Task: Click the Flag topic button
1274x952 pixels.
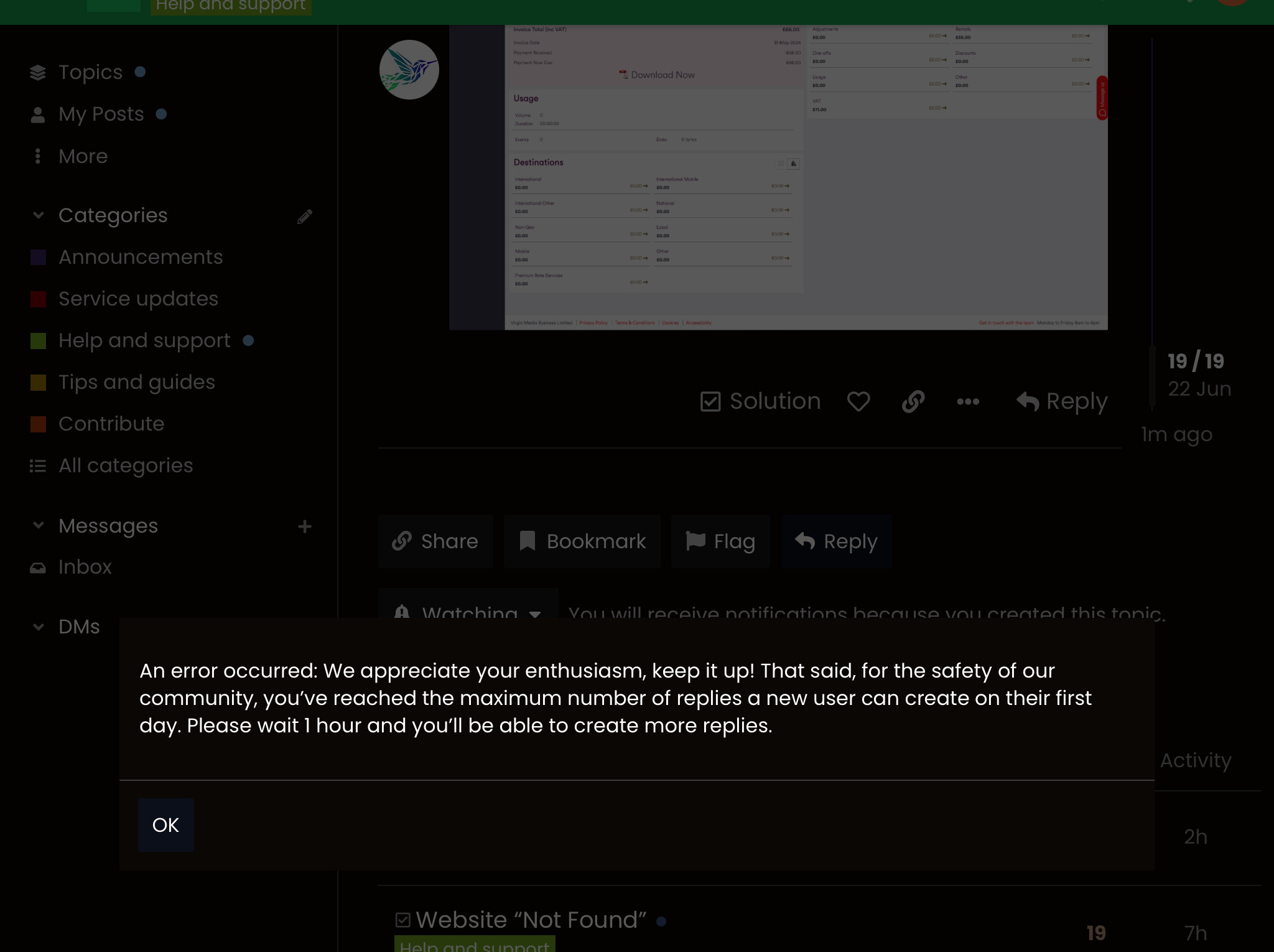Action: 720,541
